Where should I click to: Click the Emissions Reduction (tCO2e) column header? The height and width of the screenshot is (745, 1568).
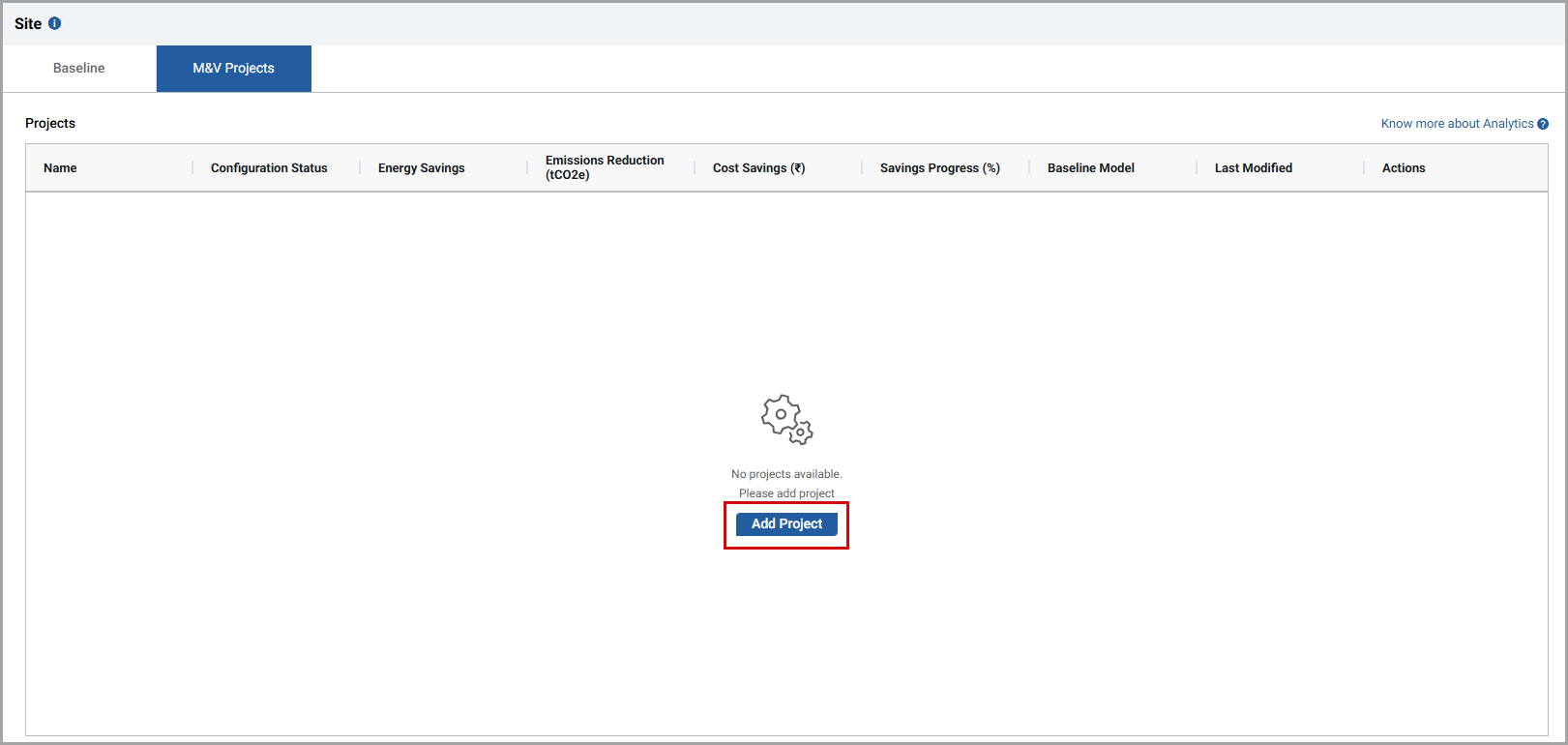click(x=605, y=167)
